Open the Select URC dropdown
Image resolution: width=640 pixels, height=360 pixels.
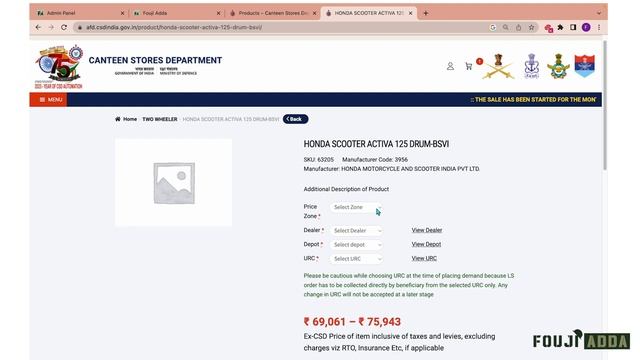pyautogui.click(x=356, y=259)
